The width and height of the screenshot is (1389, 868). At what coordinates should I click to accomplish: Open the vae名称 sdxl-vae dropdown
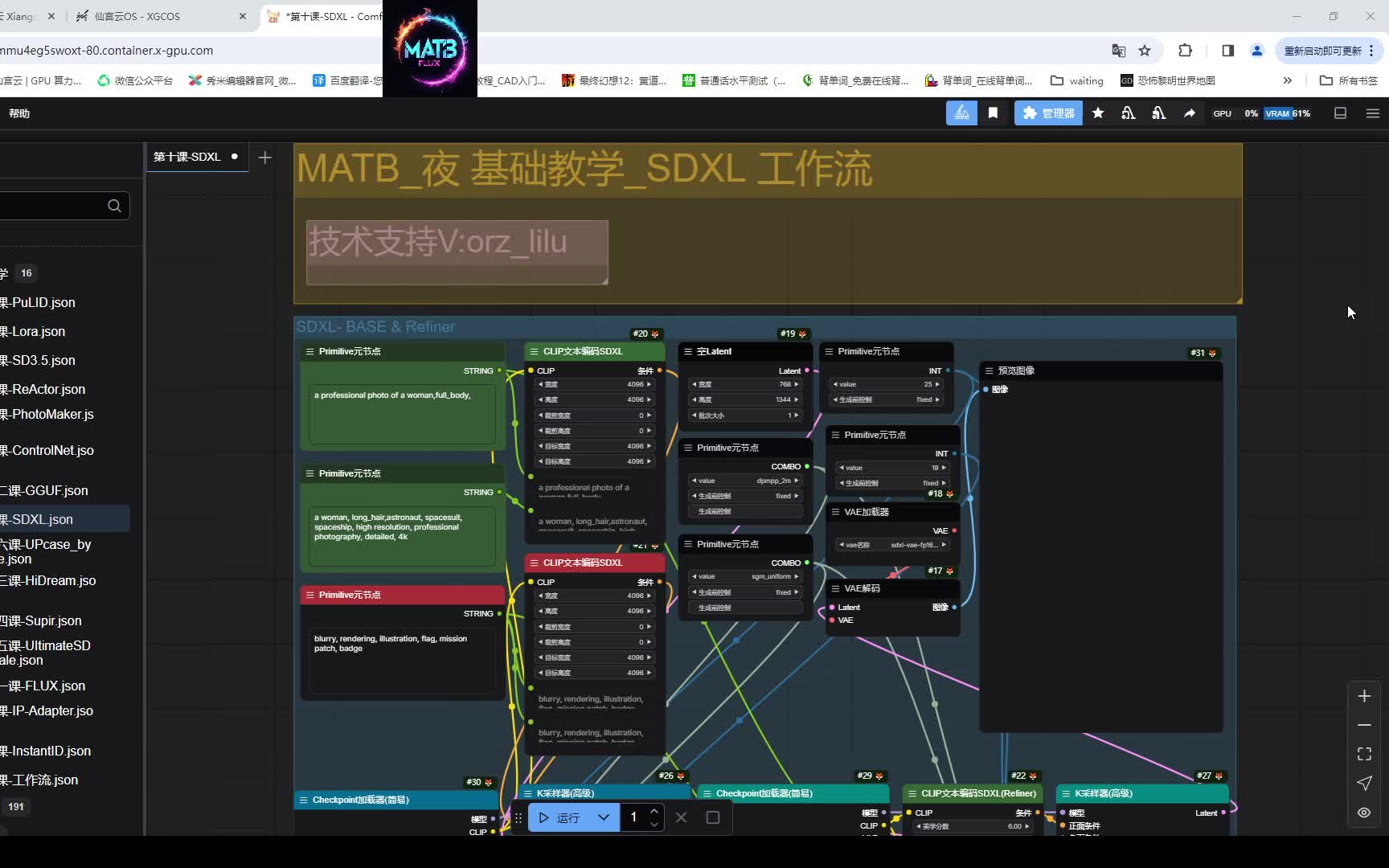(x=893, y=545)
